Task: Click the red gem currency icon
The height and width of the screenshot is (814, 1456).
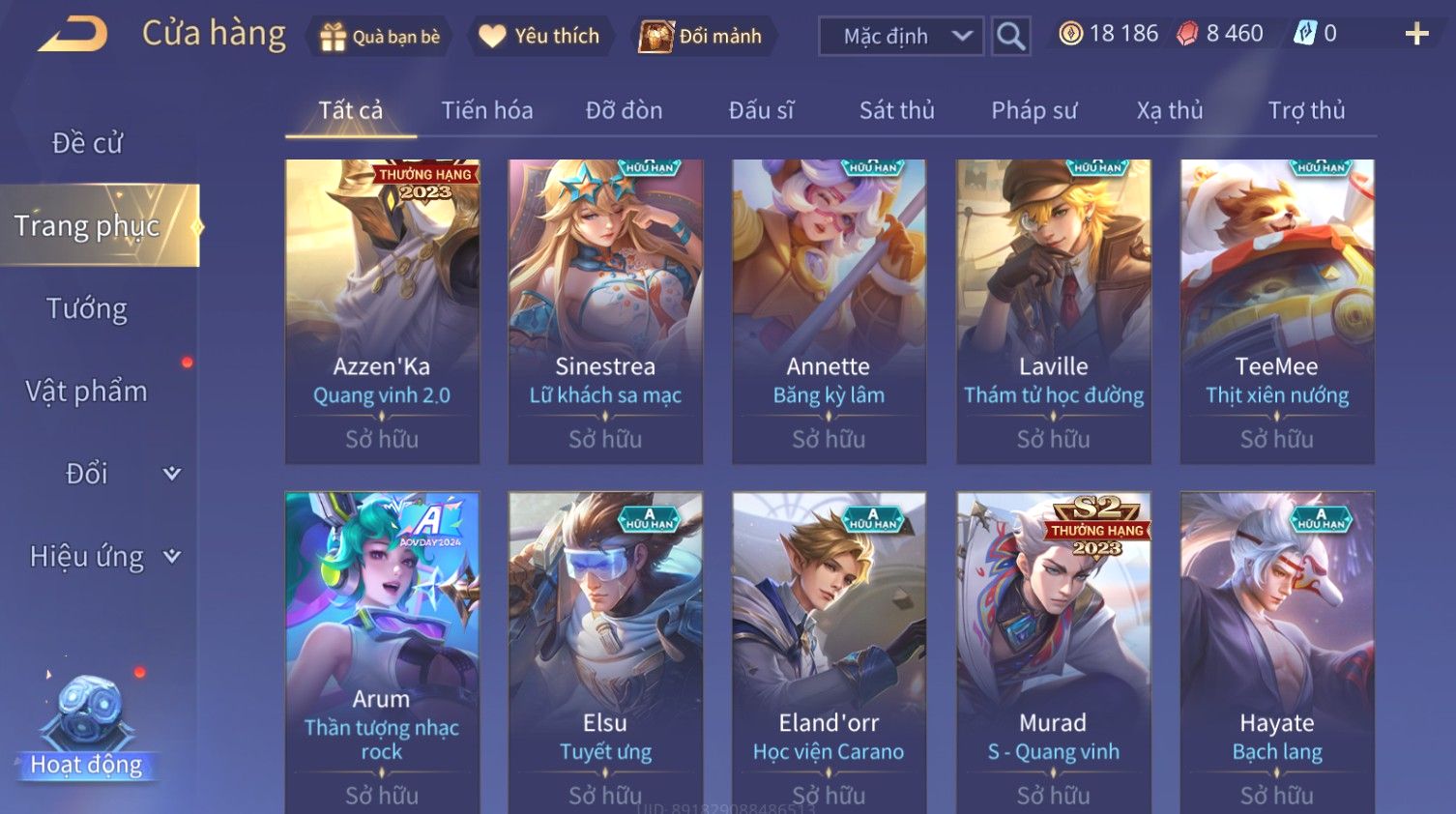Action: click(x=1187, y=34)
